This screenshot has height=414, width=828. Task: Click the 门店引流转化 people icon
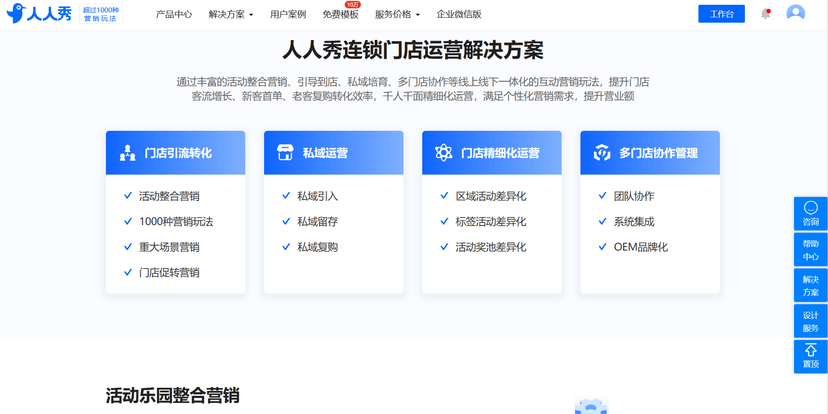coord(127,153)
